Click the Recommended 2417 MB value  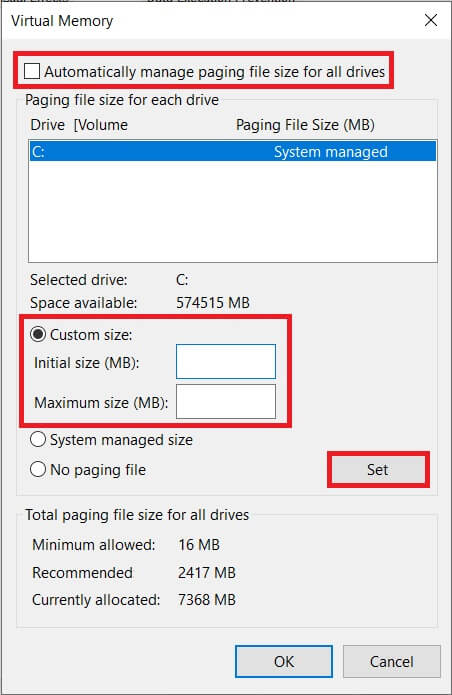pyautogui.click(x=207, y=573)
